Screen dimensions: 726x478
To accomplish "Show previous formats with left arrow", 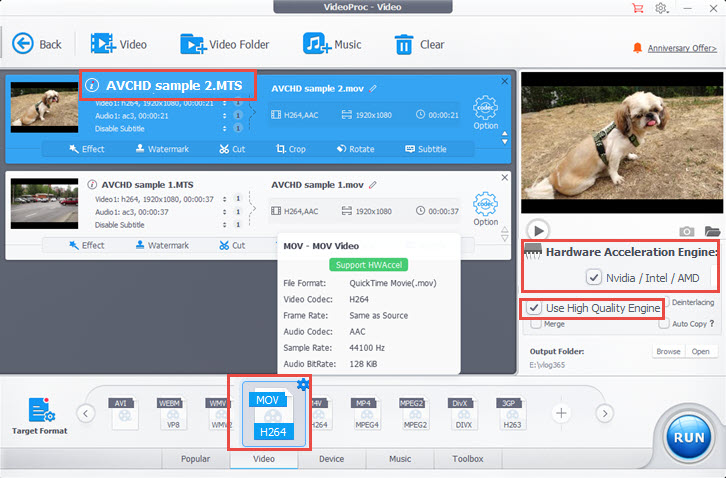I will pos(86,413).
